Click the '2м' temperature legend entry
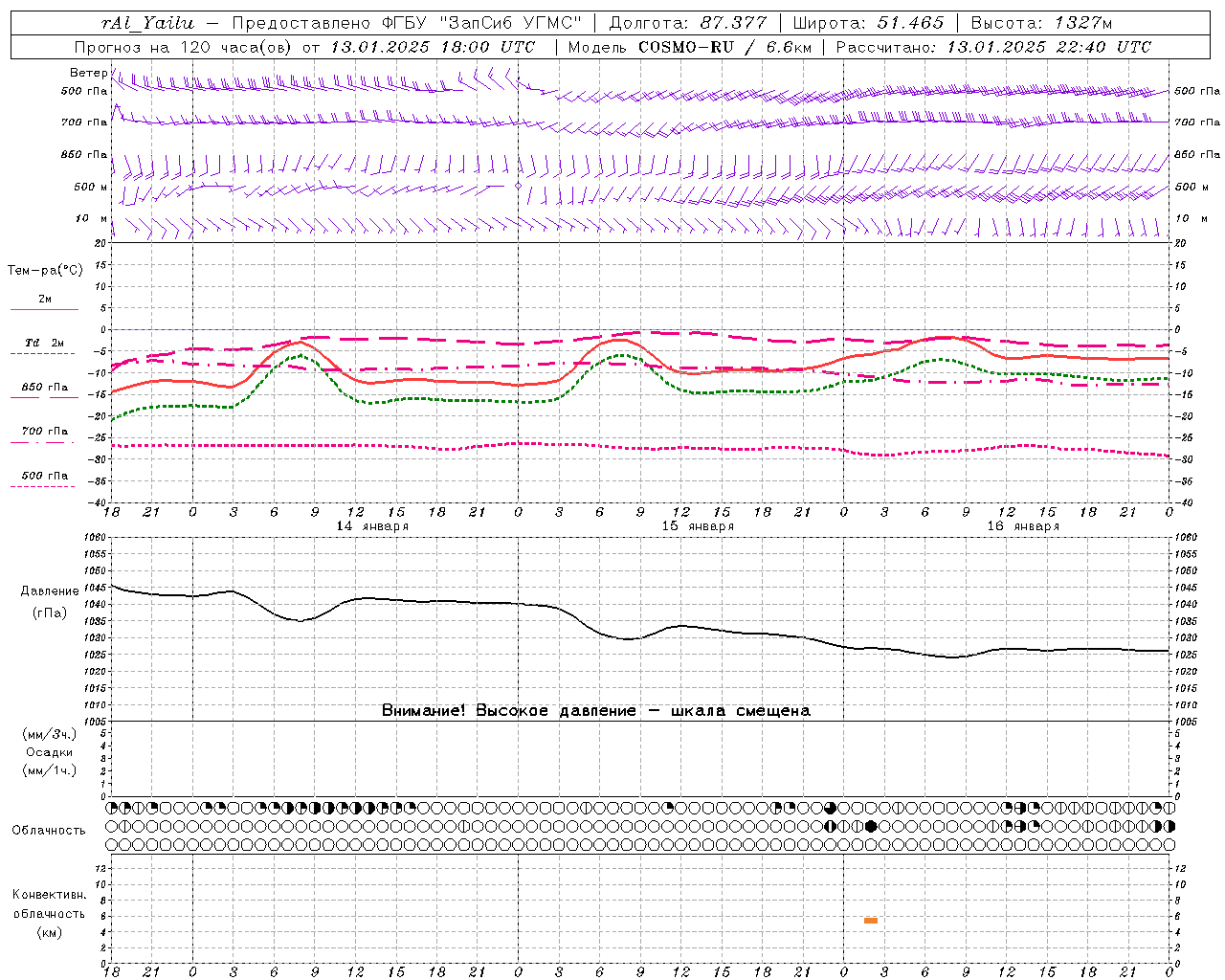This screenshot has width=1225, height=980. point(45,300)
